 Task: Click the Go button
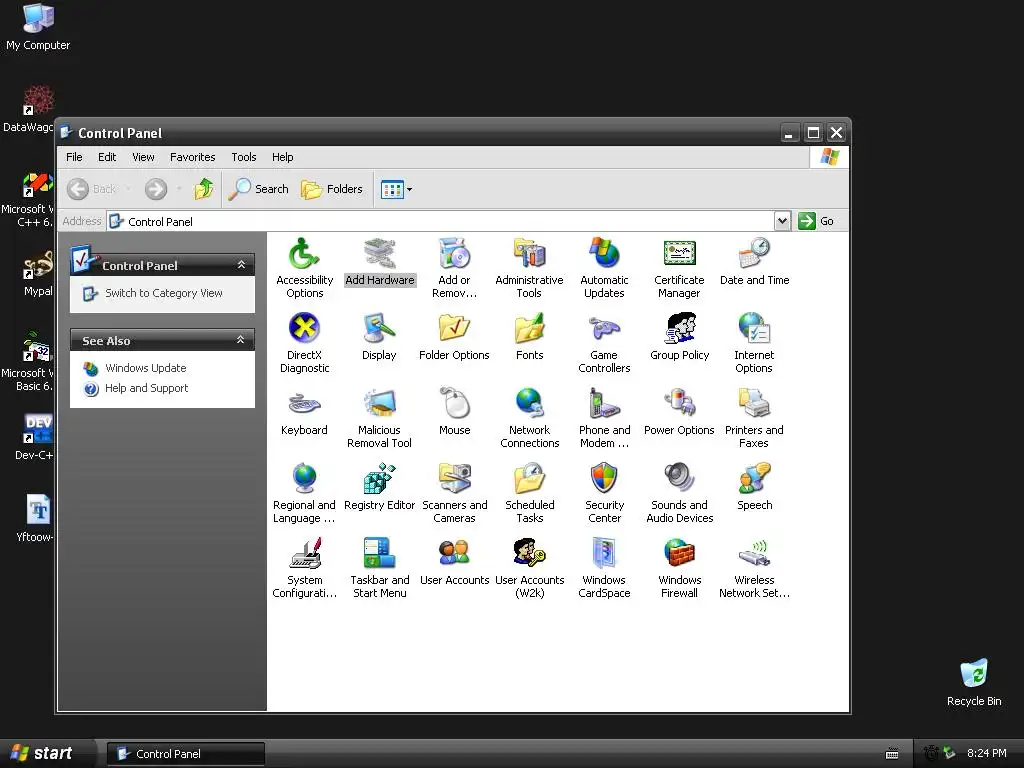coord(816,221)
